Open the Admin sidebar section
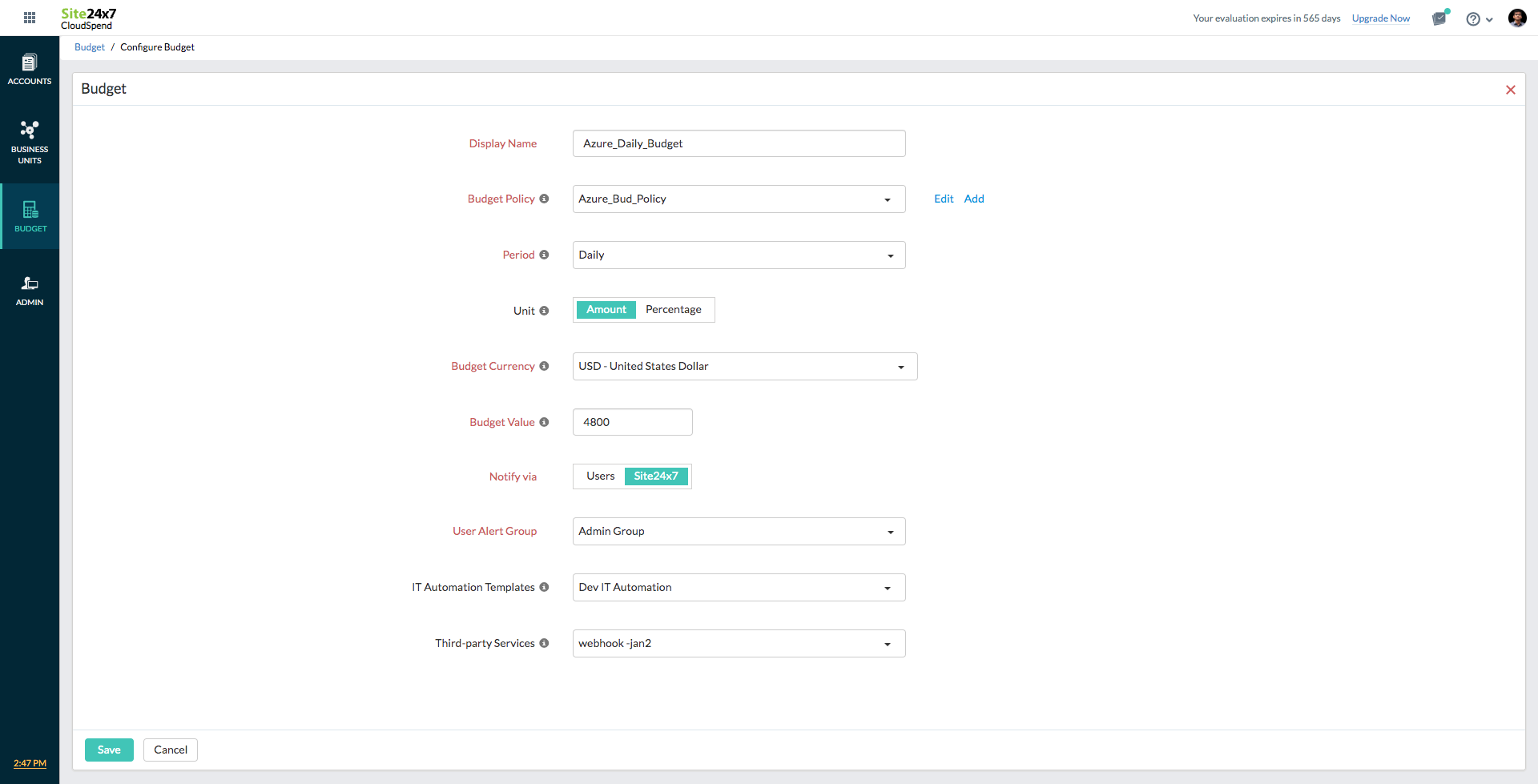The image size is (1538, 784). coord(30,291)
